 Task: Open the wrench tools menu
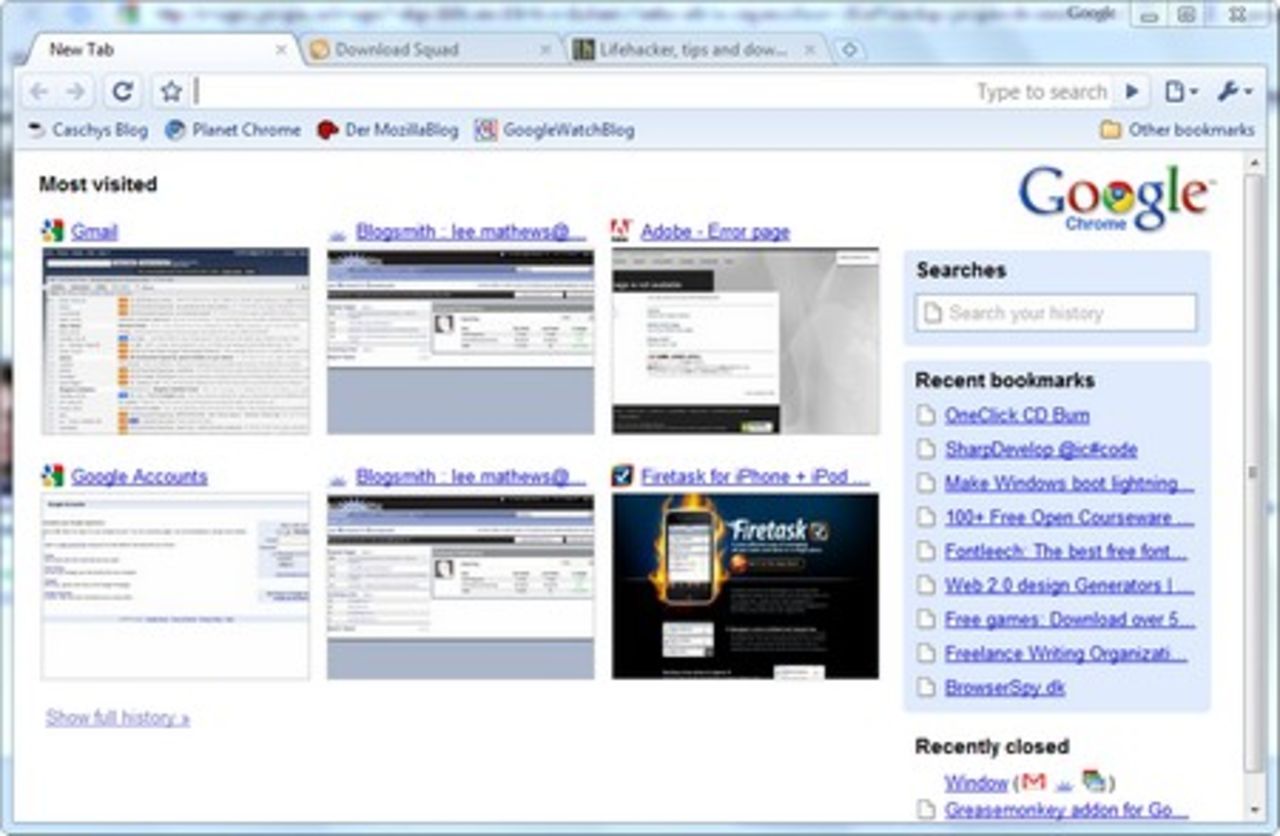pos(1234,92)
